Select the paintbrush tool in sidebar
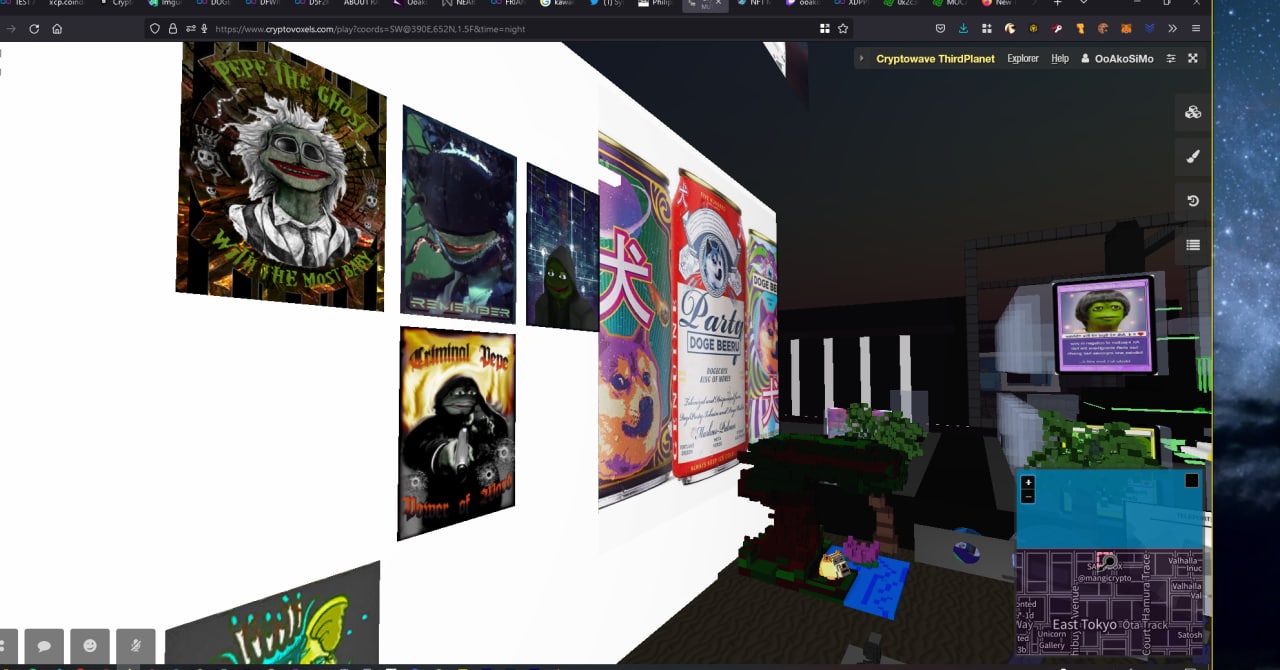Viewport: 1280px width, 670px height. (x=1193, y=156)
